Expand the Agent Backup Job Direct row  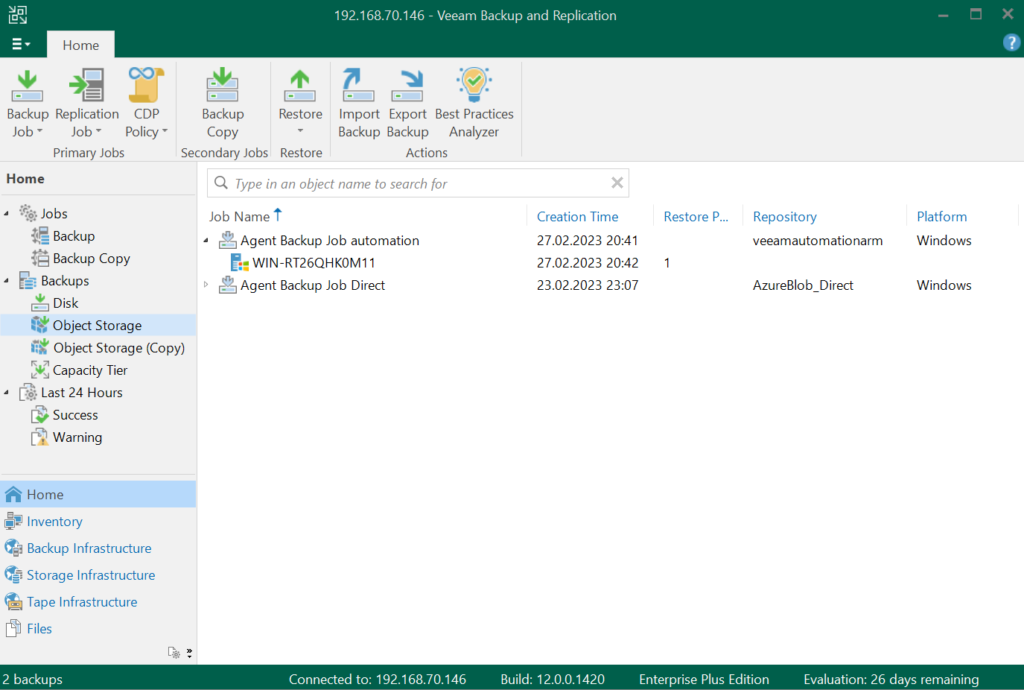[206, 285]
